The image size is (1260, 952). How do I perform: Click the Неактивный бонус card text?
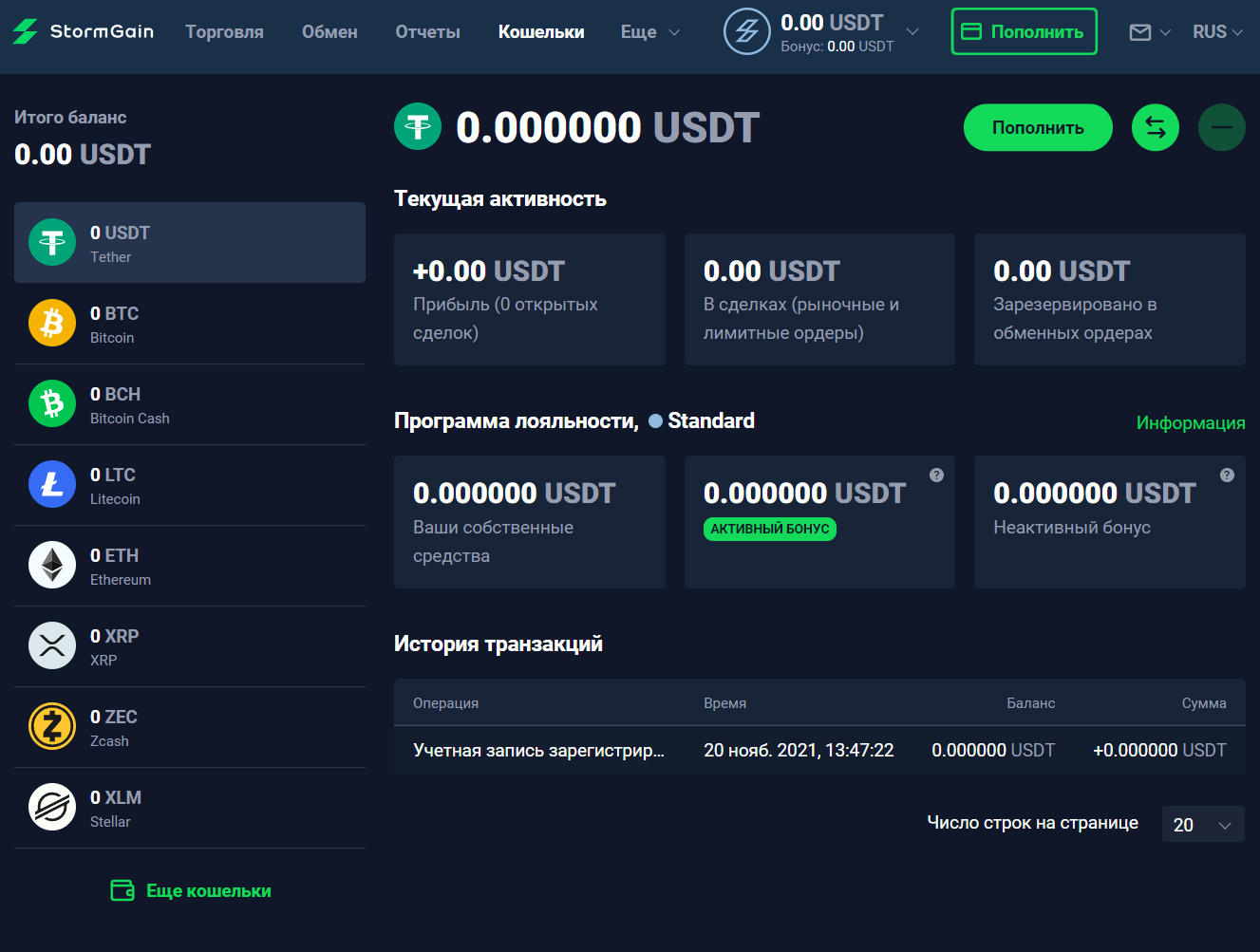[1072, 528]
